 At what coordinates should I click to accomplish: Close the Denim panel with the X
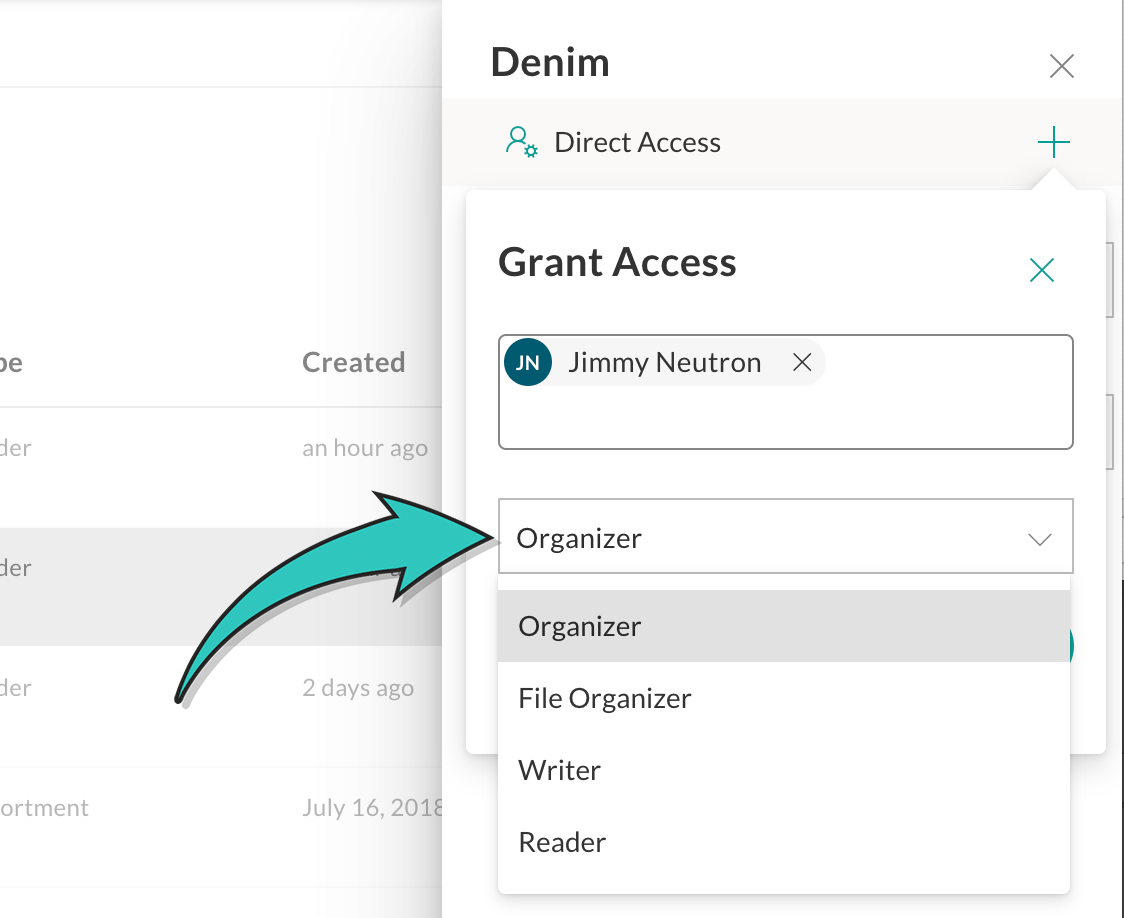[1061, 66]
